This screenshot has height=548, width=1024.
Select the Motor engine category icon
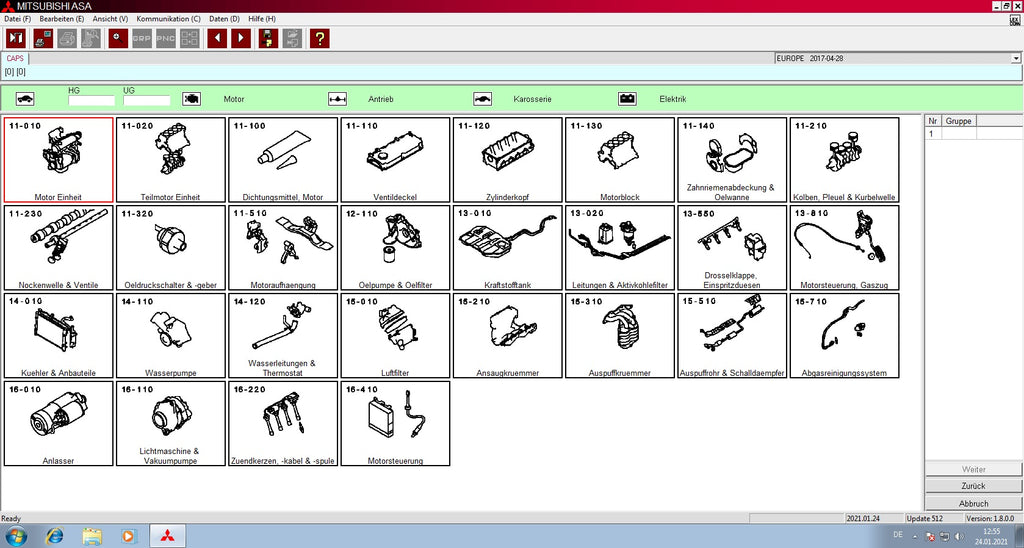[x=192, y=100]
